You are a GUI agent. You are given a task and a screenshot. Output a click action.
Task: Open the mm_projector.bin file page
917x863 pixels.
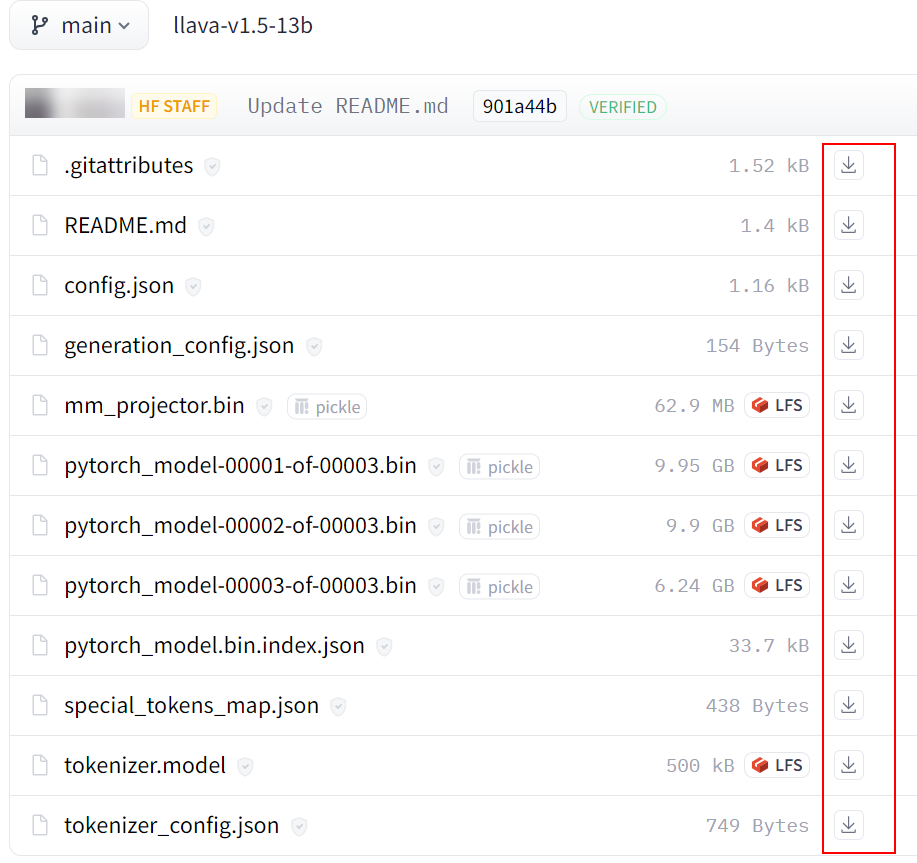[154, 406]
